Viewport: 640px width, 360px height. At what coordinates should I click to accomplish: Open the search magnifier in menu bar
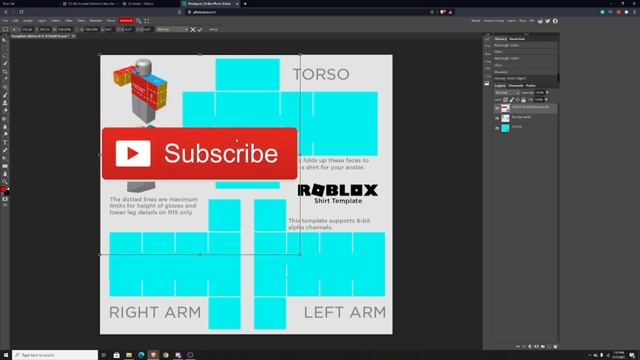[x=139, y=21]
